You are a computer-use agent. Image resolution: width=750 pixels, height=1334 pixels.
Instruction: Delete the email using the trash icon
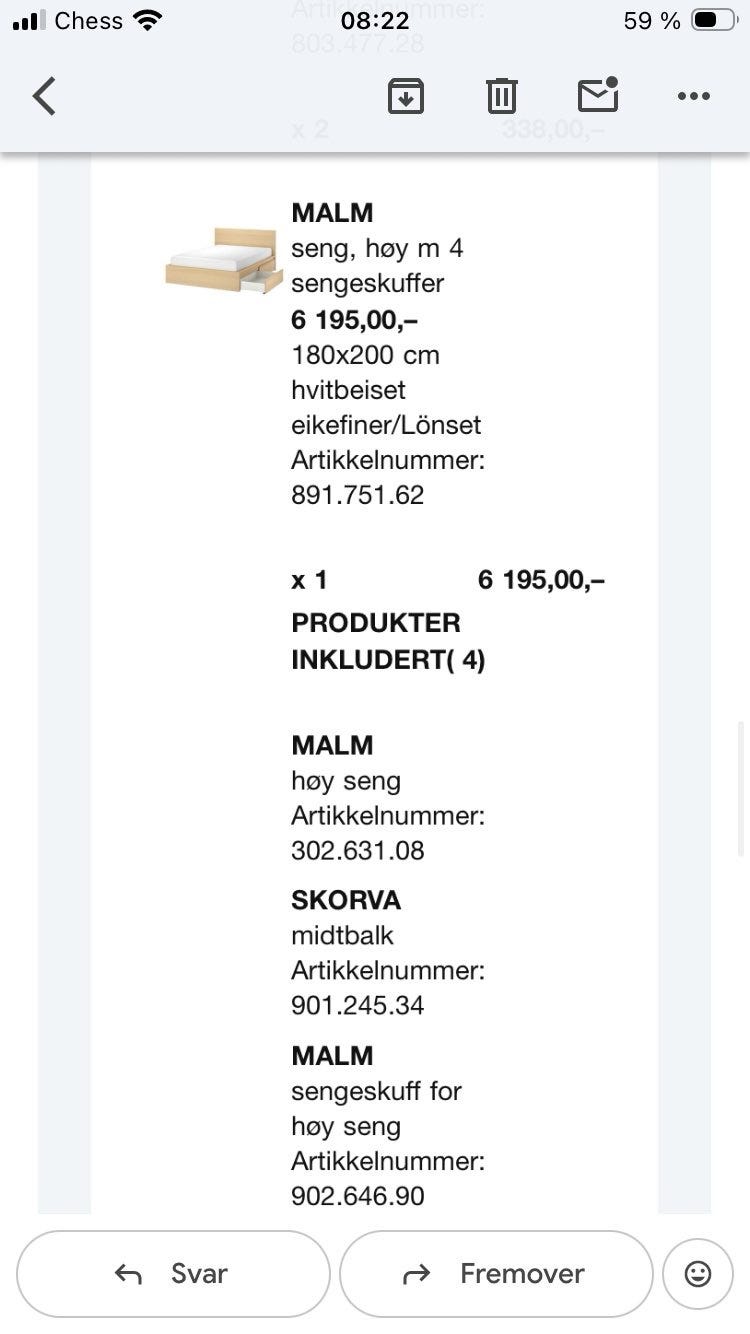coord(502,96)
